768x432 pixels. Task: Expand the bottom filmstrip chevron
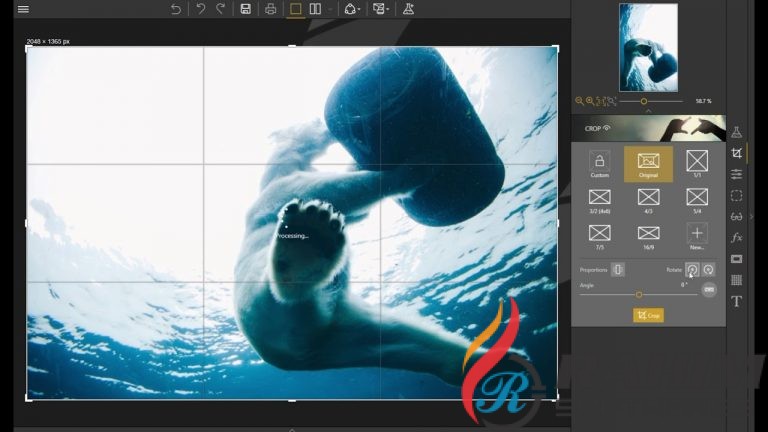click(292, 430)
